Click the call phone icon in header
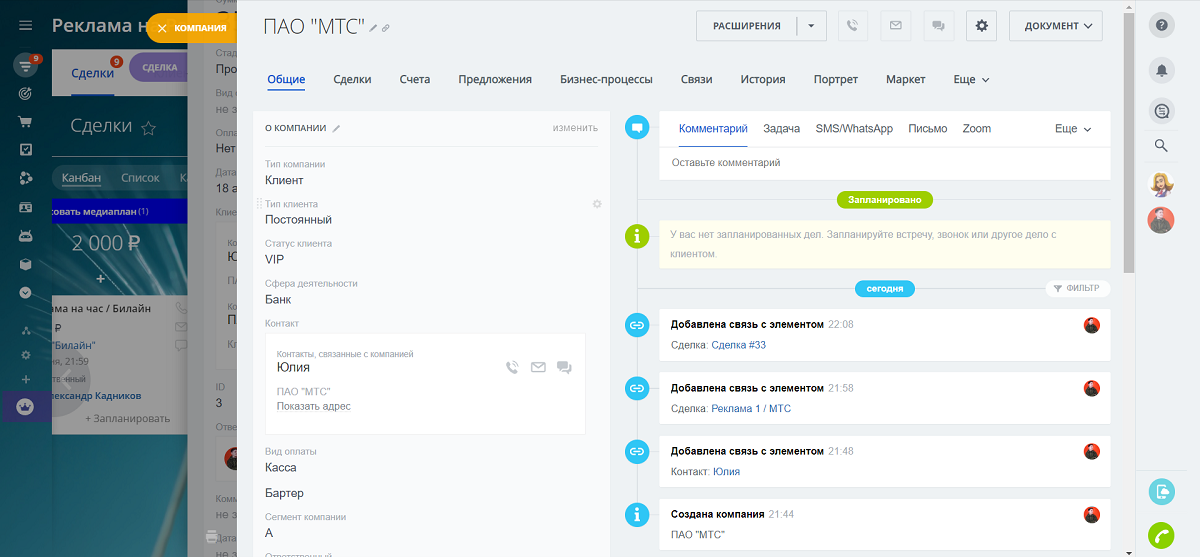 pyautogui.click(x=852, y=26)
